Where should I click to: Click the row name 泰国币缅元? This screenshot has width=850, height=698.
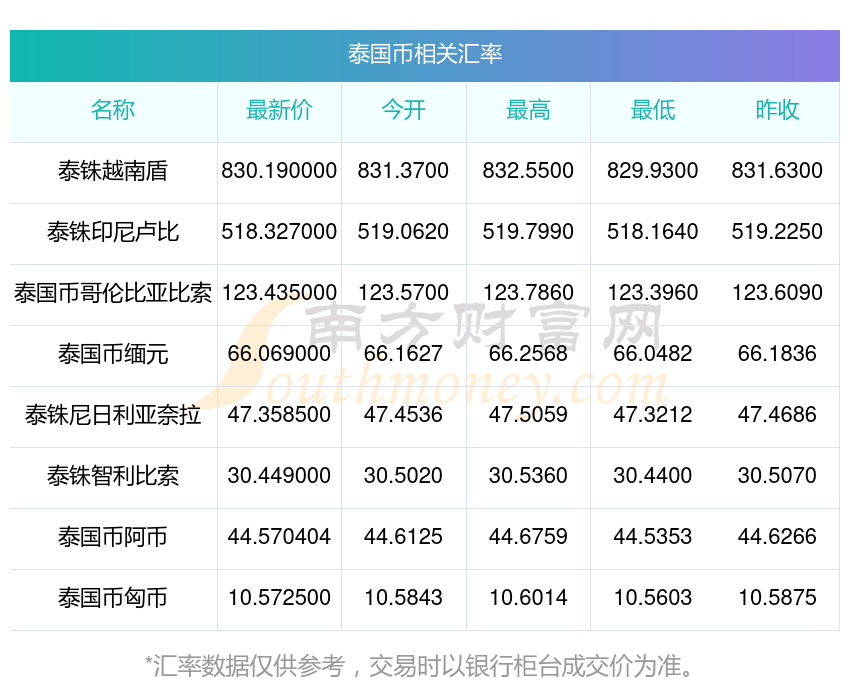113,354
